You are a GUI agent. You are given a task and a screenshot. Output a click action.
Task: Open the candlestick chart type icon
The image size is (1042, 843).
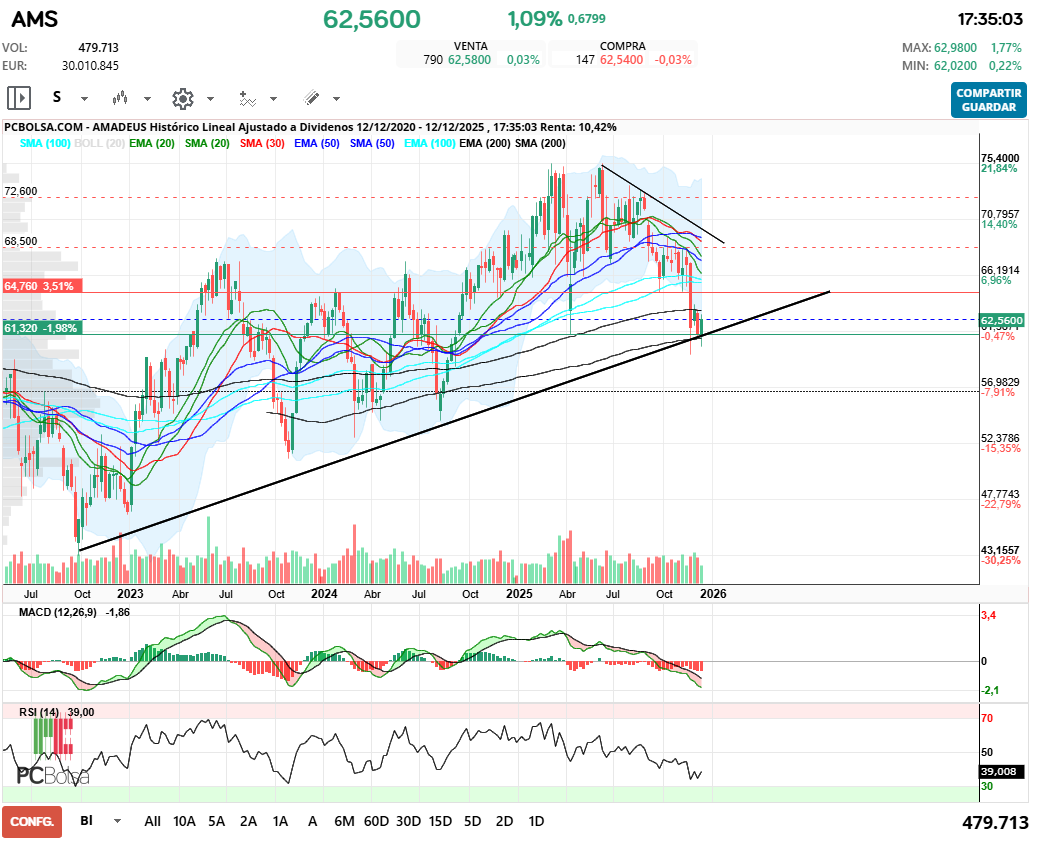120,98
